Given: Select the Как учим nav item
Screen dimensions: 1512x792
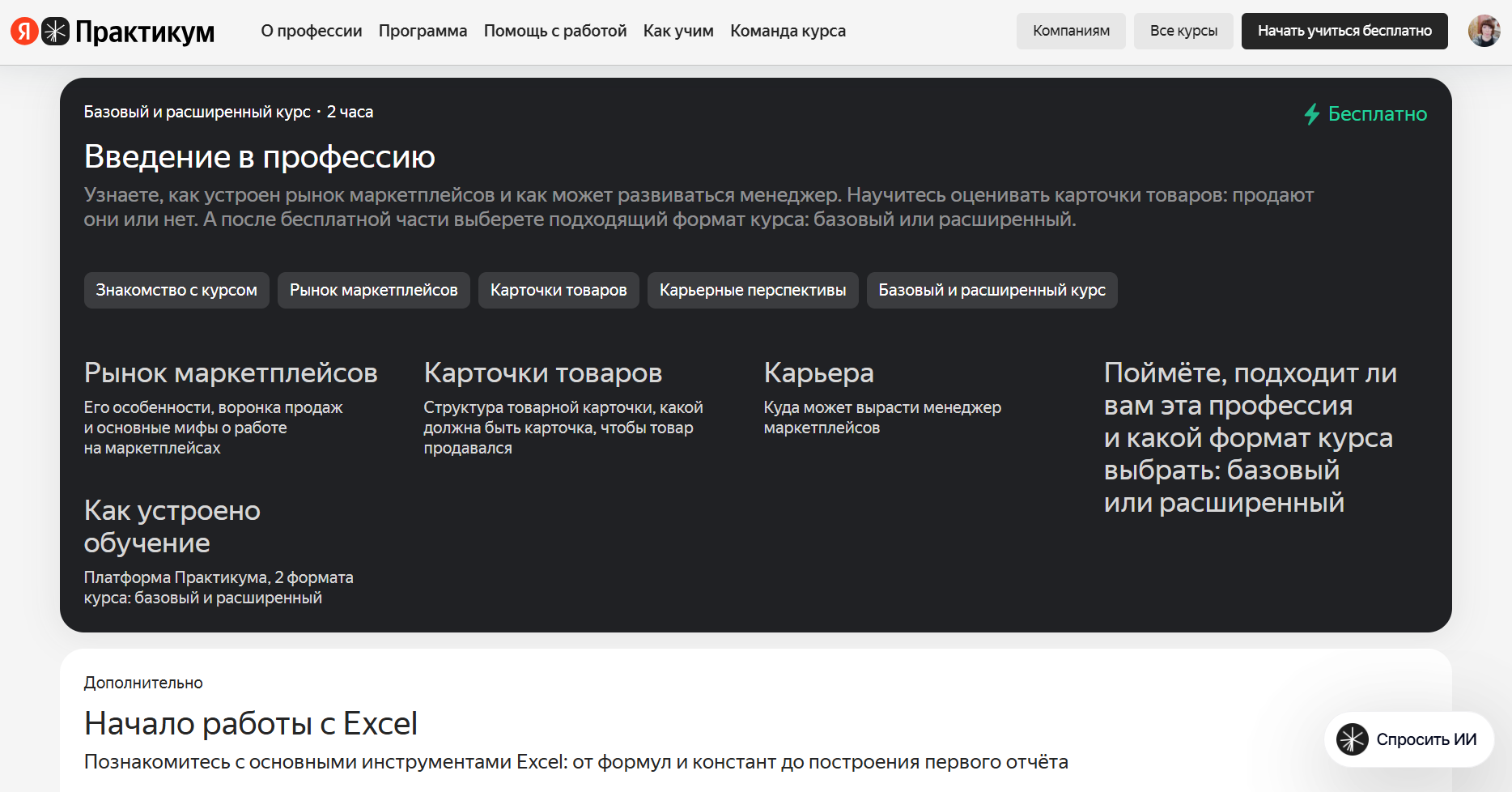Looking at the screenshot, I should point(678,31).
